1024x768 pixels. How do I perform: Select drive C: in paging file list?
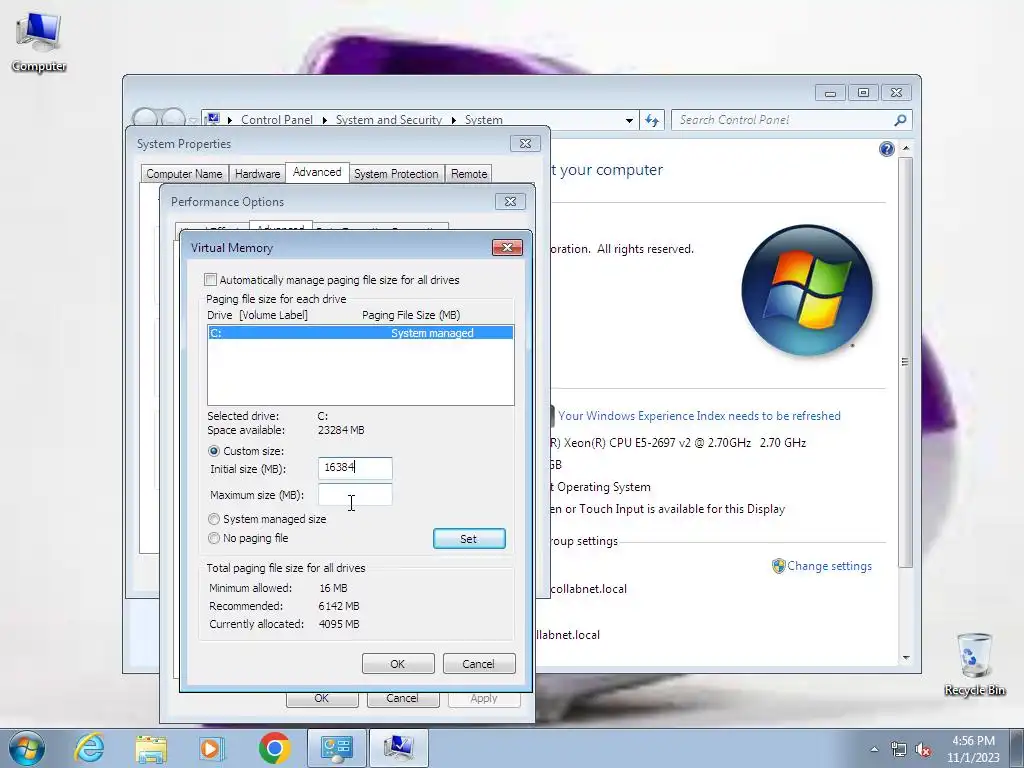coord(360,333)
